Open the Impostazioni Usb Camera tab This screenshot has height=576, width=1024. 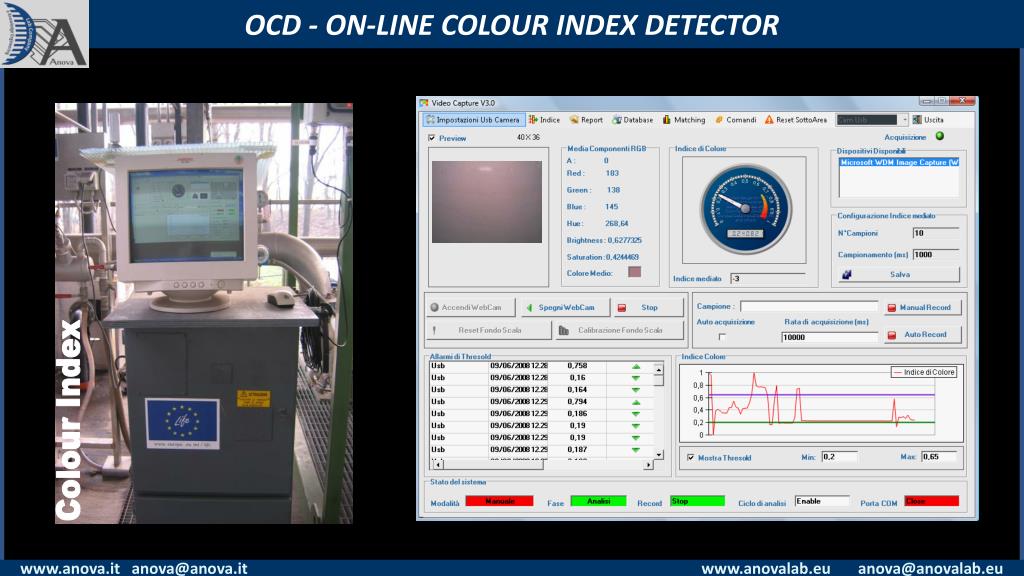[470, 120]
